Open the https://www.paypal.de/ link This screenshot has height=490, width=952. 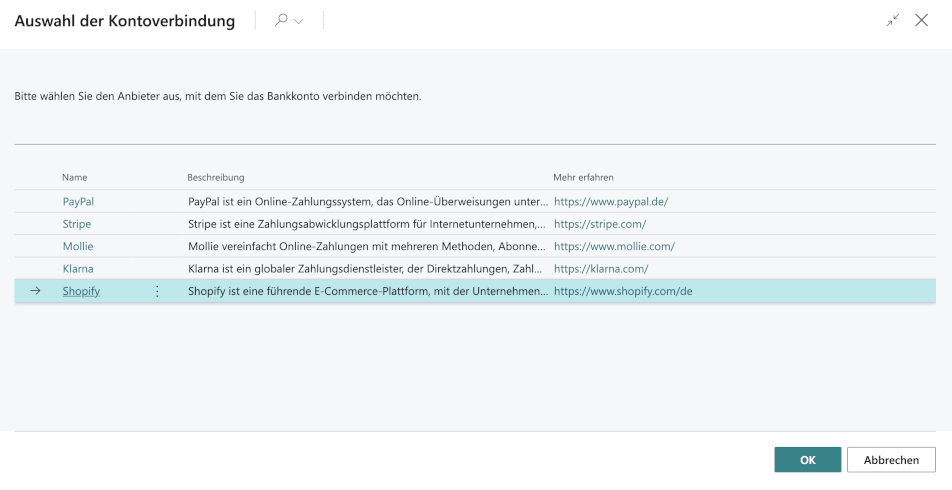pos(610,201)
